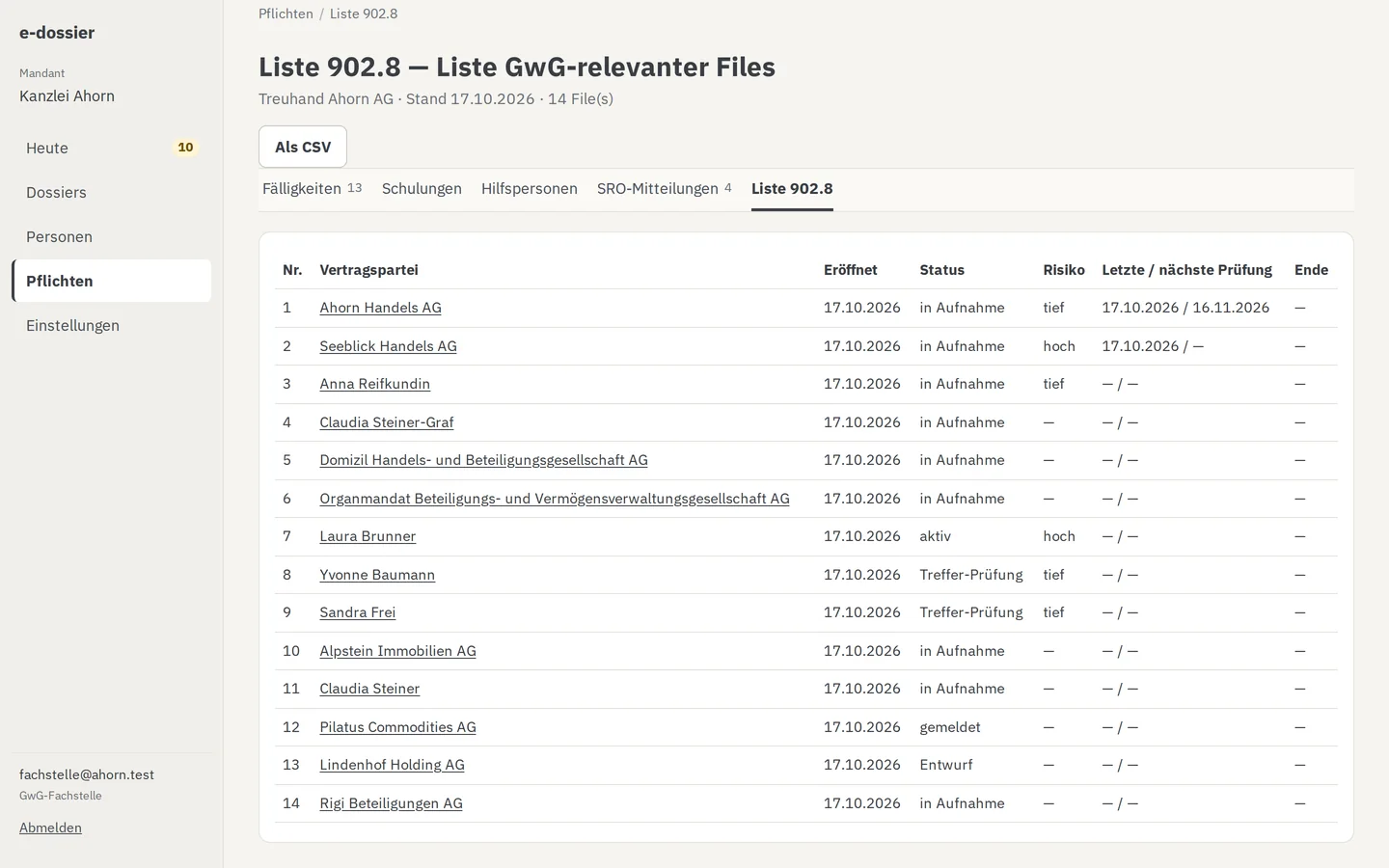
Task: Click 'hoch' risk for Seeblick Handels AG
Action: point(1058,346)
